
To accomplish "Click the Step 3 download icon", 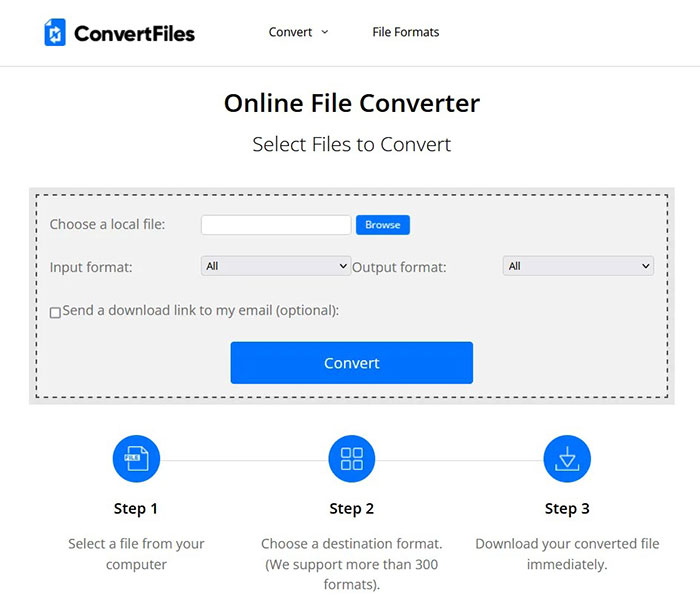I will coord(567,459).
